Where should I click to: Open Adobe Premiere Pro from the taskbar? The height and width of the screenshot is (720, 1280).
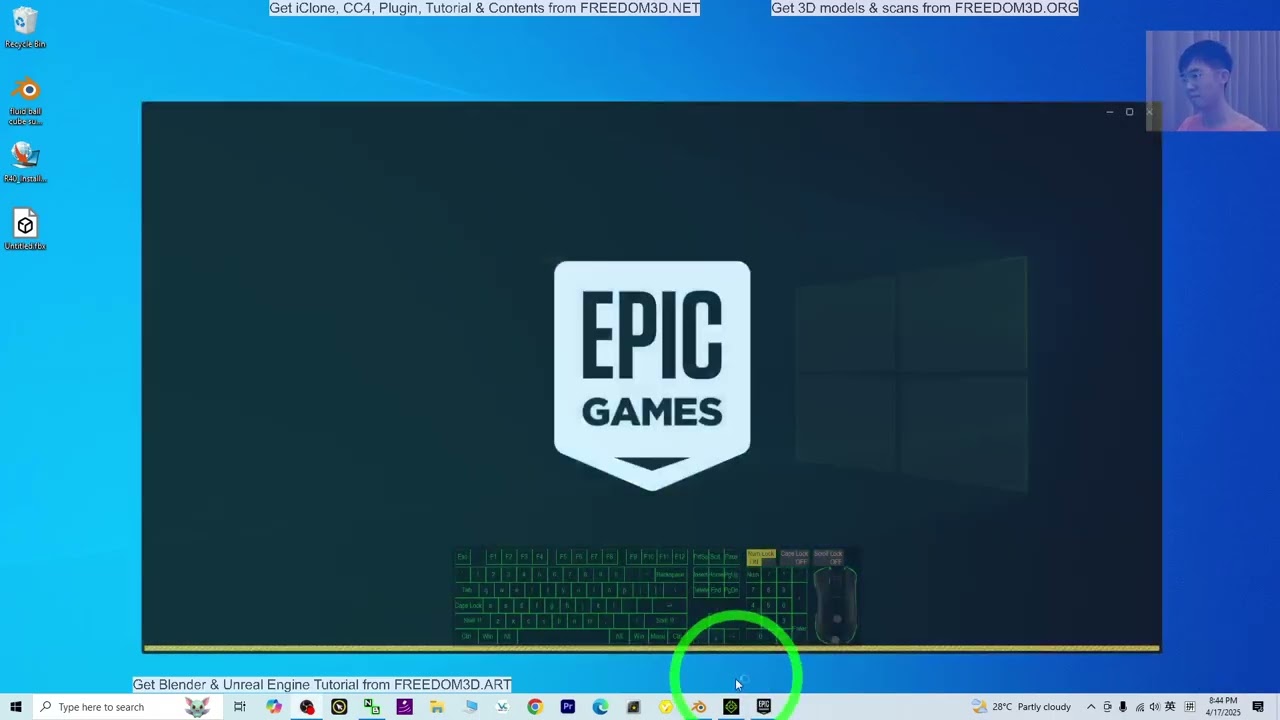567,707
